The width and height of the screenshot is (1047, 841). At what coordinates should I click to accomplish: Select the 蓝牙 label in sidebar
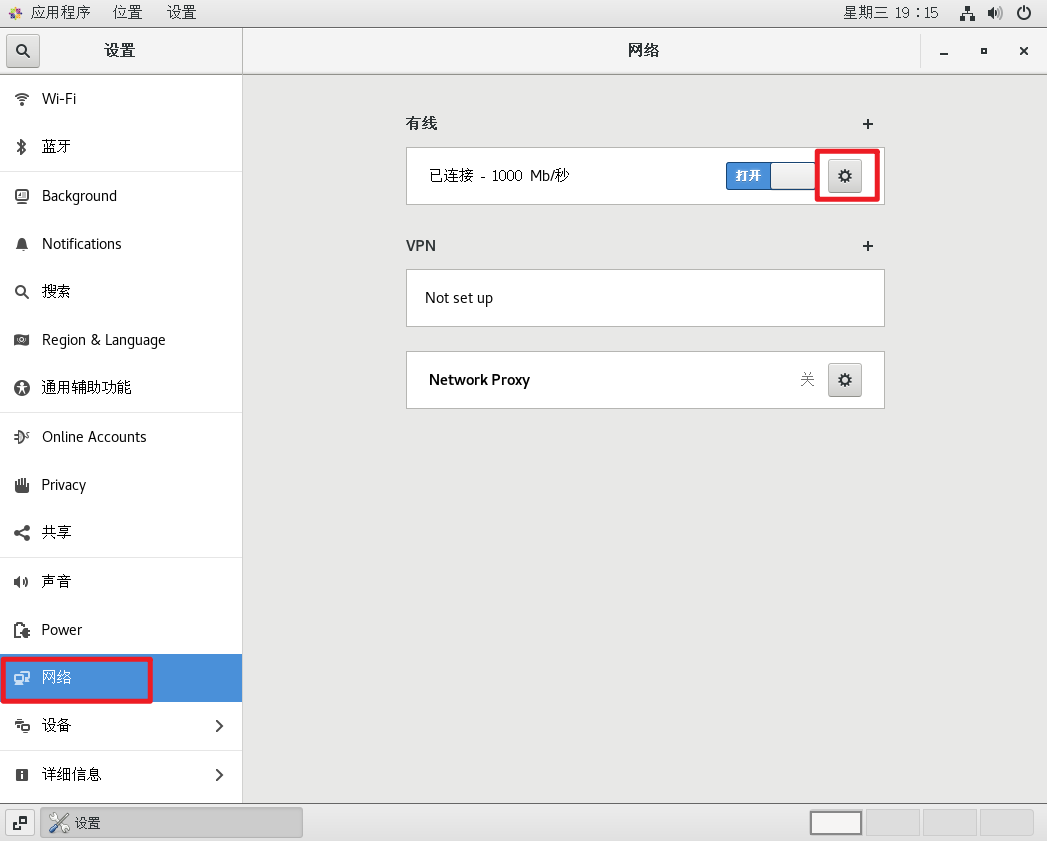[x=56, y=147]
